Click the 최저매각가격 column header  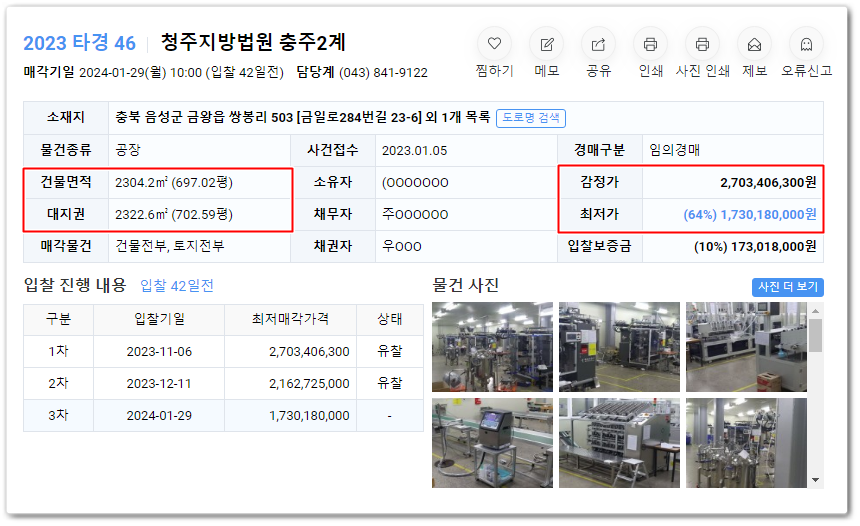click(x=290, y=319)
